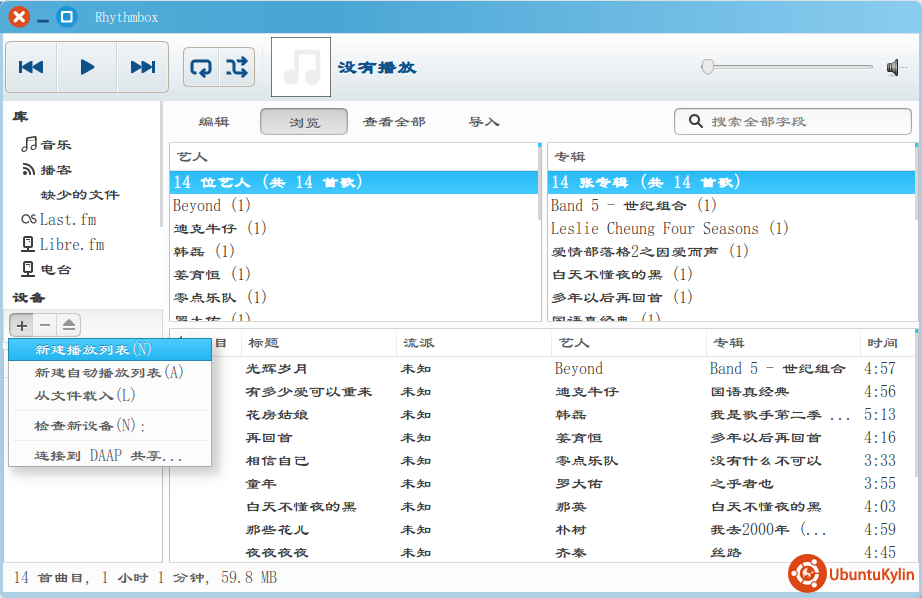Mute using the speaker volume icon

point(894,67)
